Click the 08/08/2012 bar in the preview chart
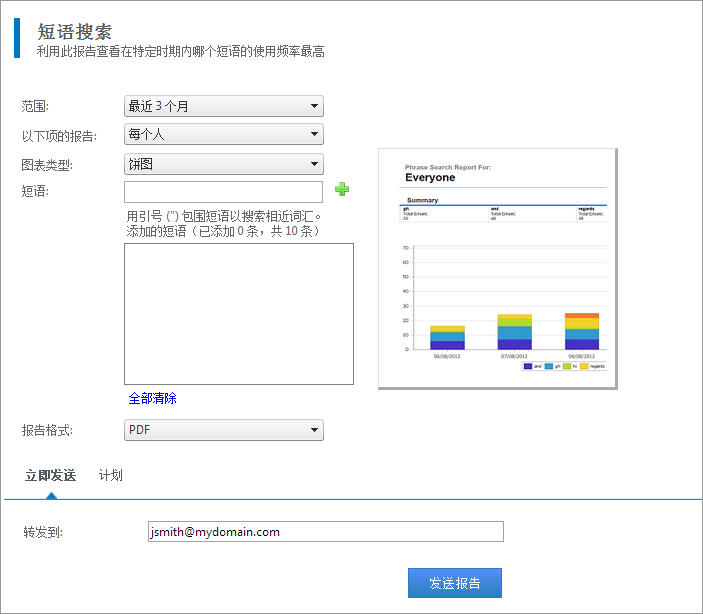Image resolution: width=703 pixels, height=614 pixels. [x=582, y=331]
